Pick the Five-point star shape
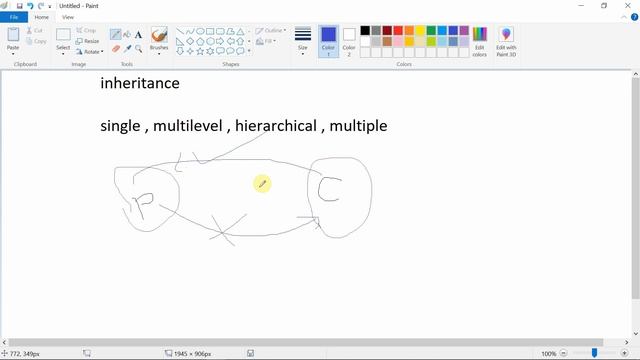The image size is (640, 360). 200,51
